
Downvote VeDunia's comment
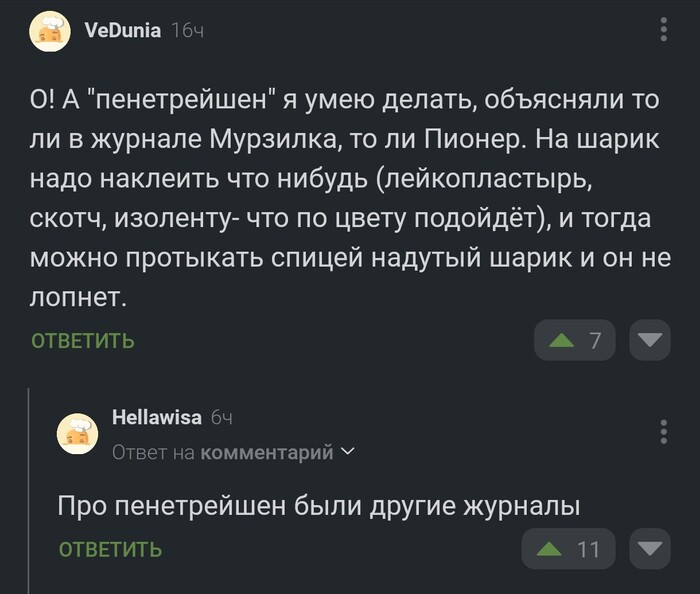tap(649, 341)
